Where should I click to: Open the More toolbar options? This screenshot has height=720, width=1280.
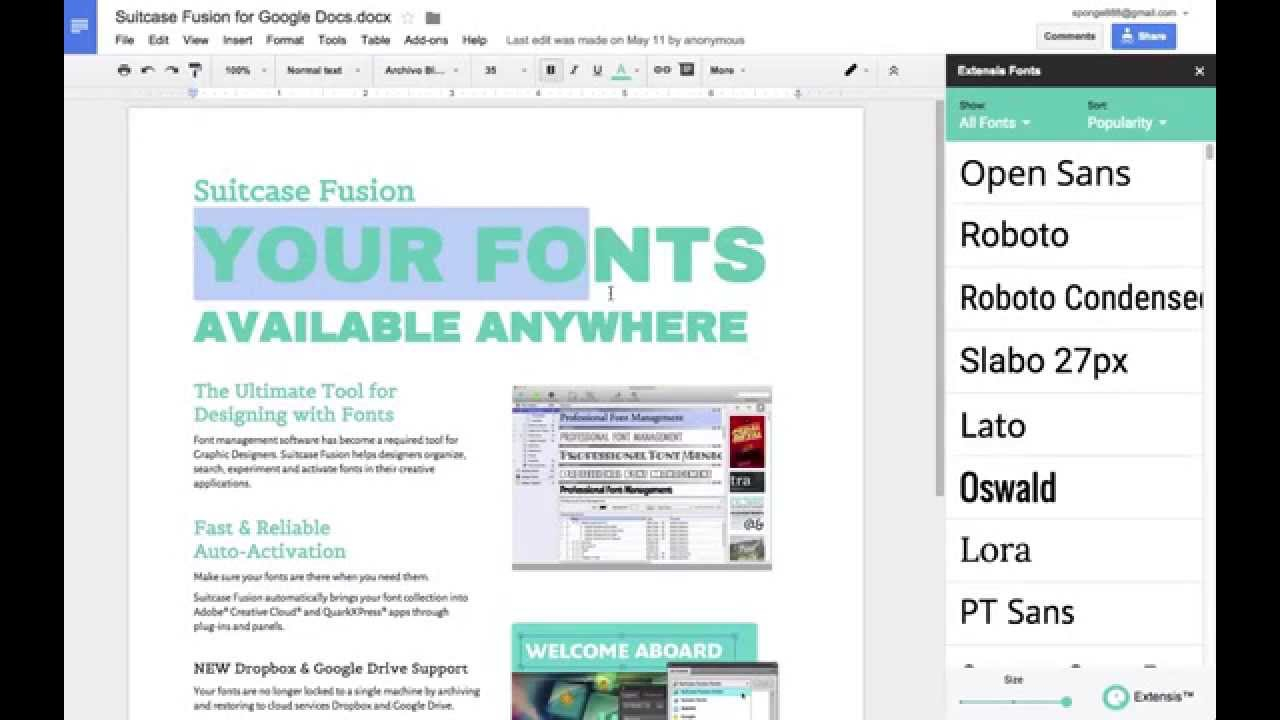(727, 70)
